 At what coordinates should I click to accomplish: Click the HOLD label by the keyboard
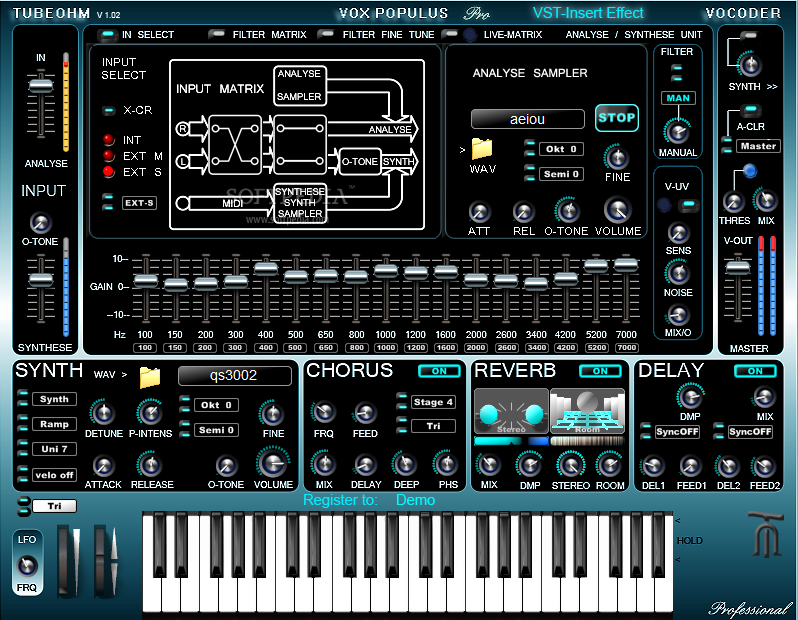click(690, 541)
